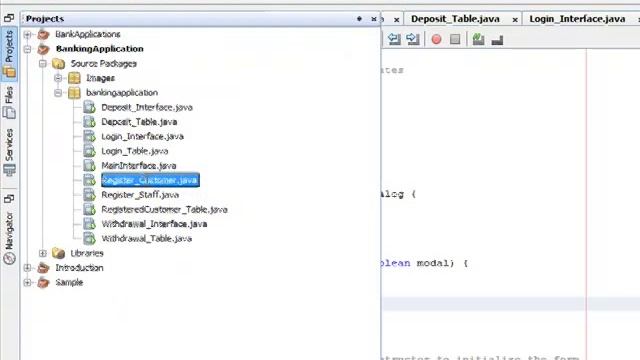640x360 pixels.
Task: Click the Login_Table.java file icon
Action: [89, 151]
